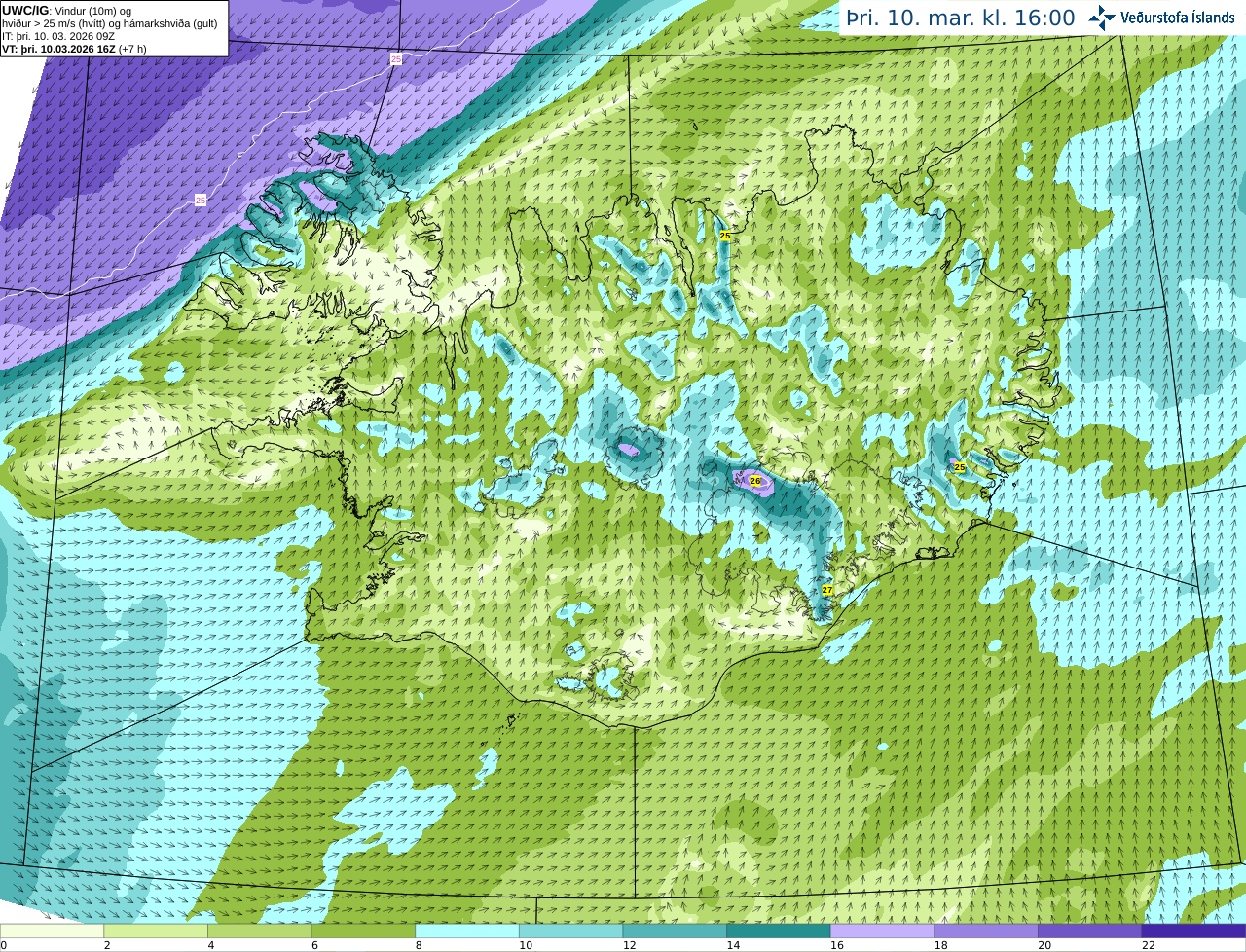Pick the 10–12 m/s light teal legend swatch

[x=570, y=931]
